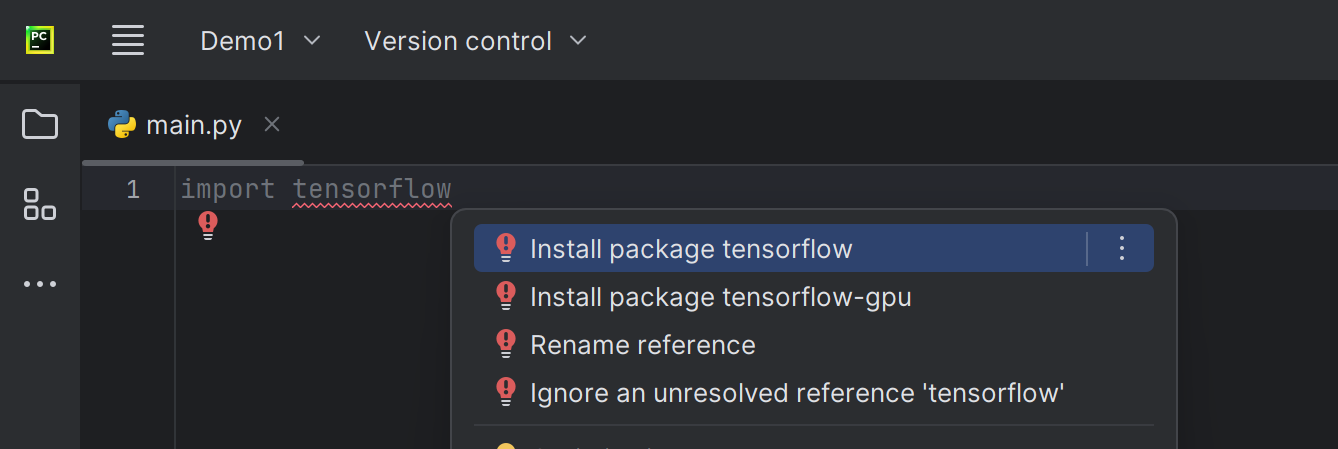Choose Install package tensorflow
The image size is (1338, 449).
(691, 249)
